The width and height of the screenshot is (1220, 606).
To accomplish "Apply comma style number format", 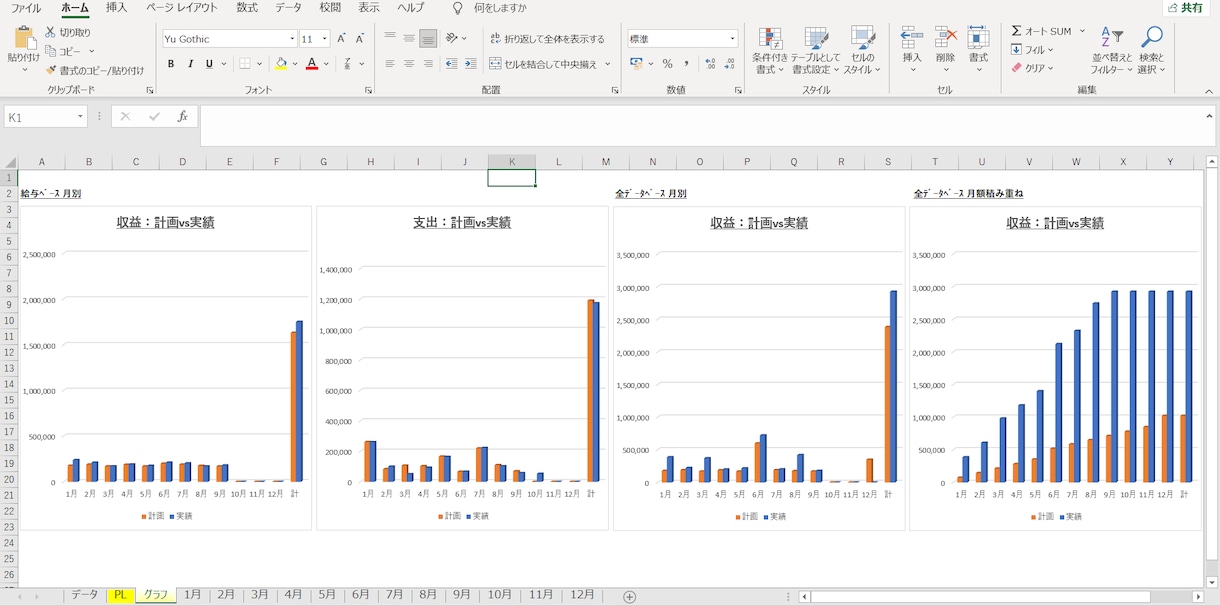I will point(686,64).
